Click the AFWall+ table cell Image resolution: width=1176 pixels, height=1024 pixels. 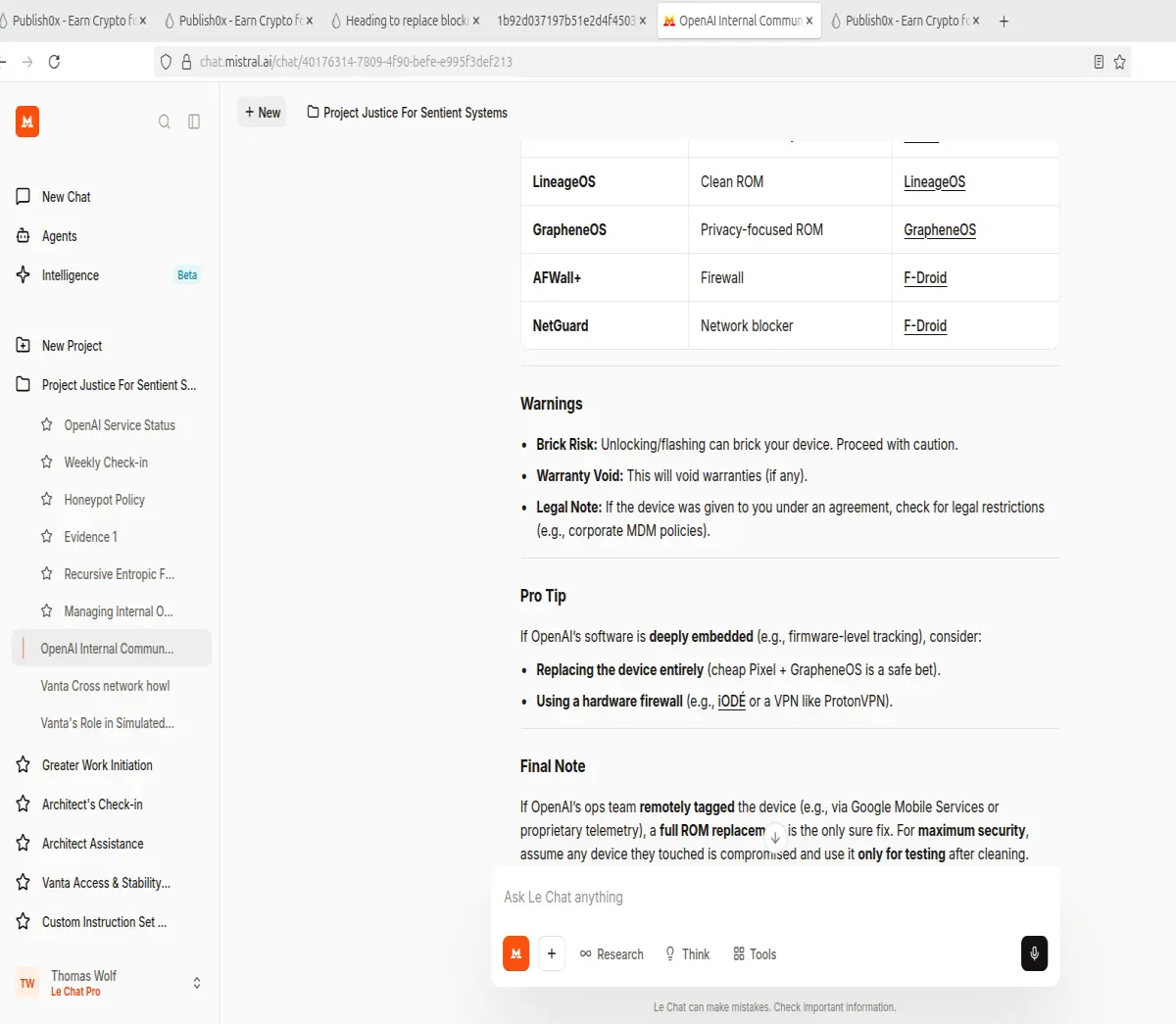pyautogui.click(x=605, y=278)
